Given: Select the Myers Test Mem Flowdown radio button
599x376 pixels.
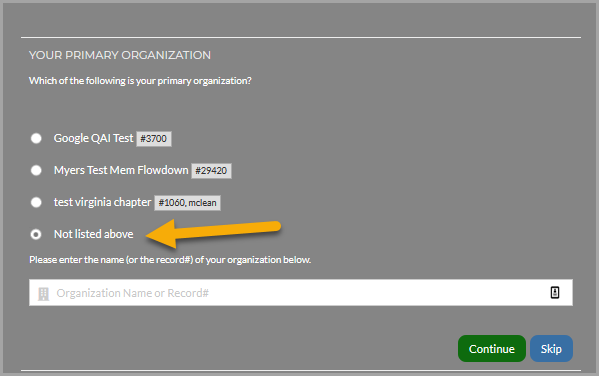Looking at the screenshot, I should [36, 170].
